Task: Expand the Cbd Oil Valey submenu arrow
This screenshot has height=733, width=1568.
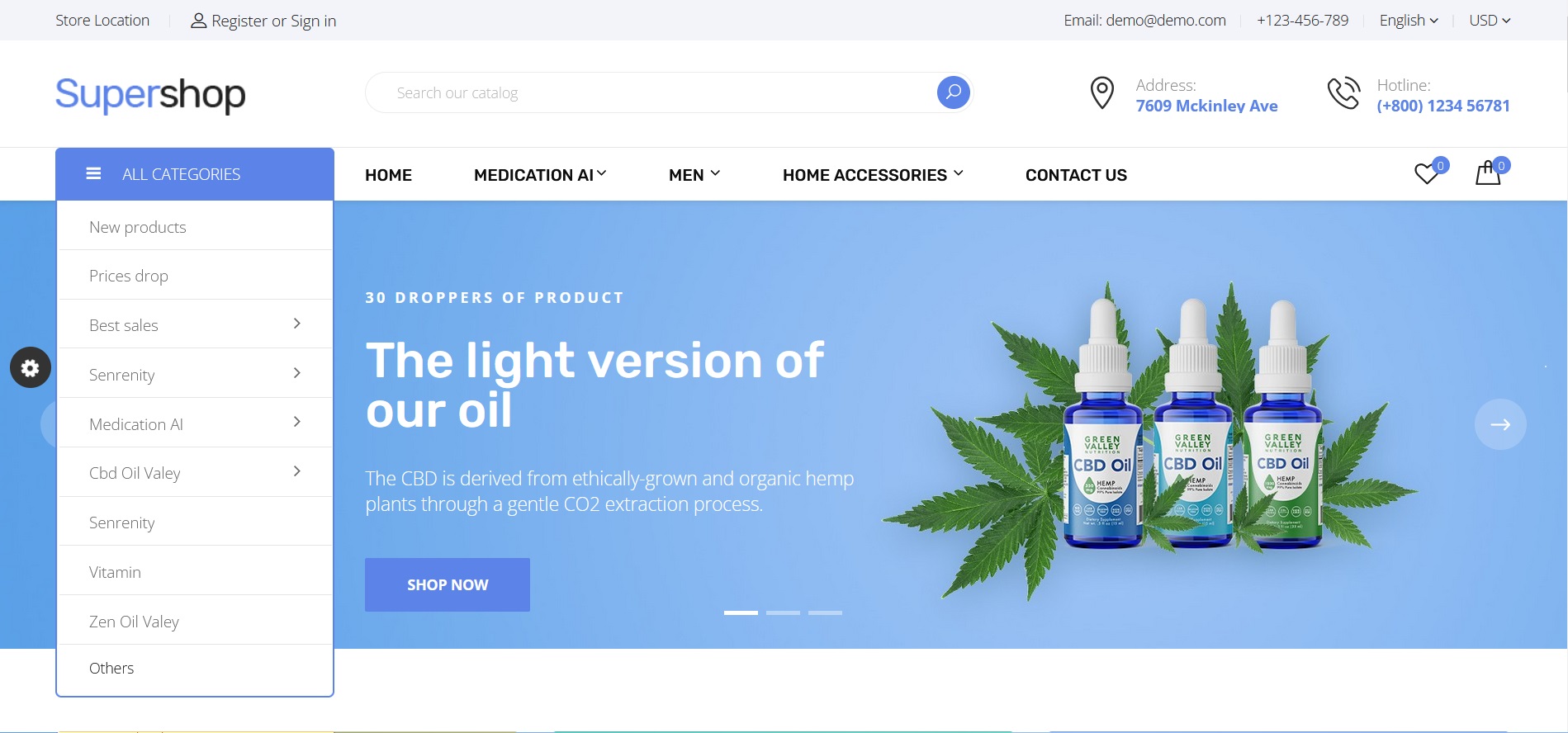Action: [x=297, y=471]
